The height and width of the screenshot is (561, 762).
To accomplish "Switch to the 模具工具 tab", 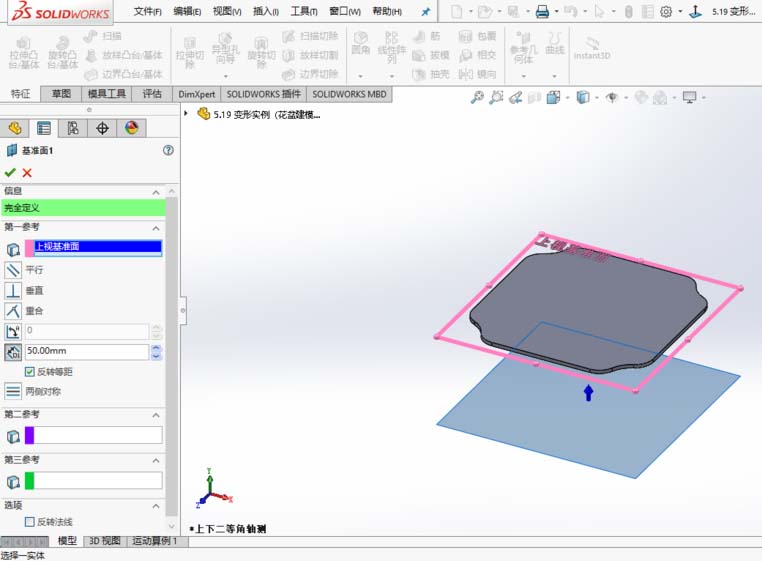I will (x=106, y=94).
